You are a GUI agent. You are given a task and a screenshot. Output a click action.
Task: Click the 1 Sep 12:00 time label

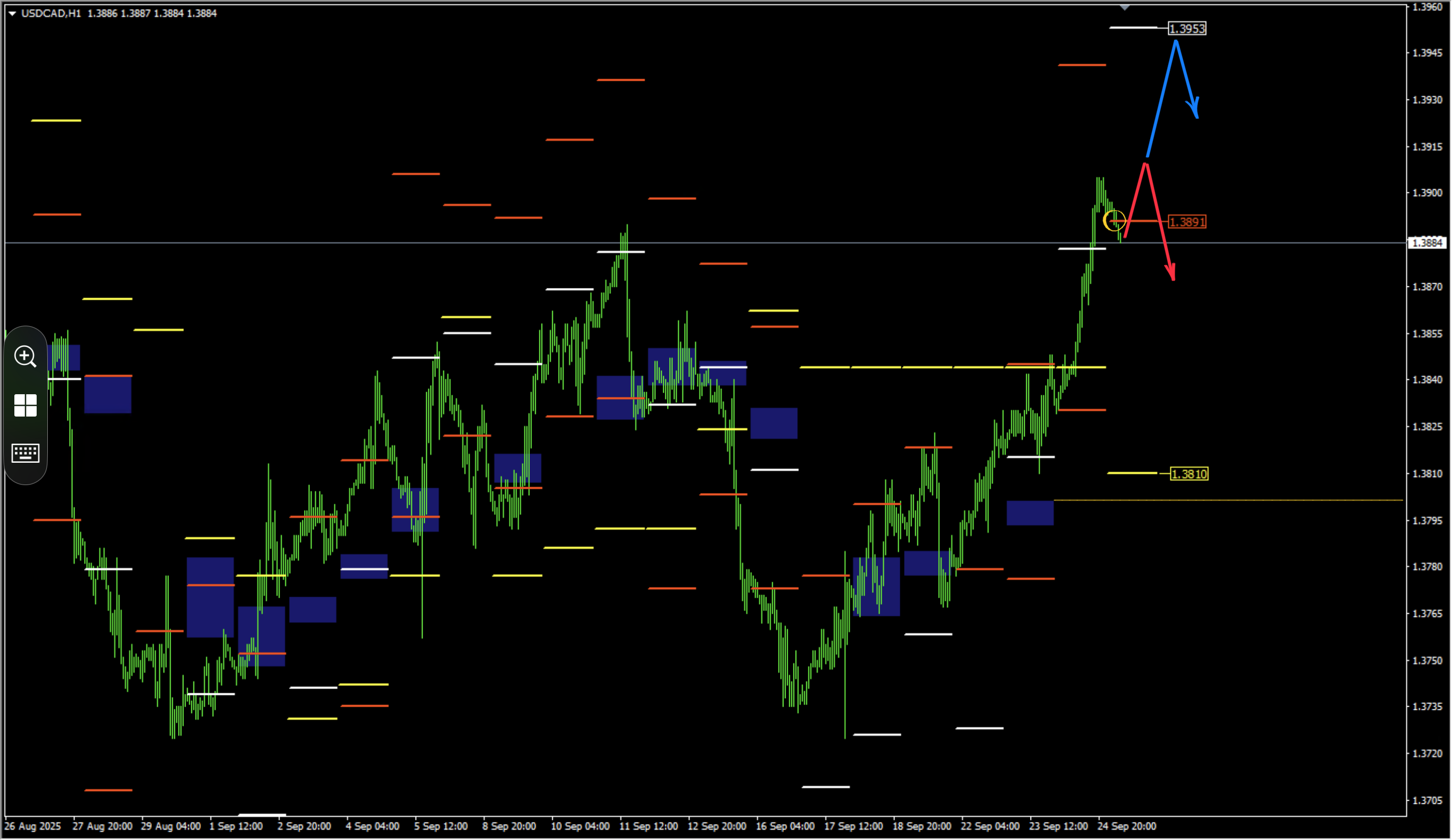(x=236, y=827)
